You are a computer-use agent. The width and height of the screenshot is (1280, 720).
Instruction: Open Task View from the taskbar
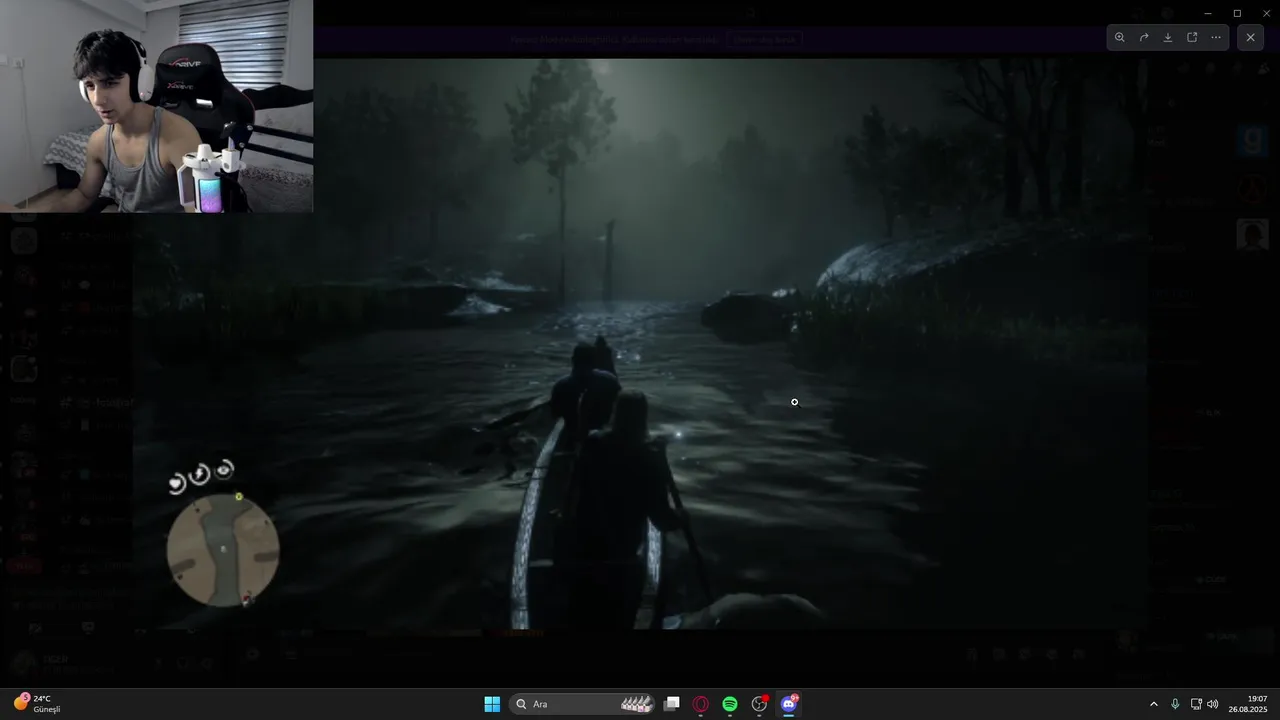[672, 704]
